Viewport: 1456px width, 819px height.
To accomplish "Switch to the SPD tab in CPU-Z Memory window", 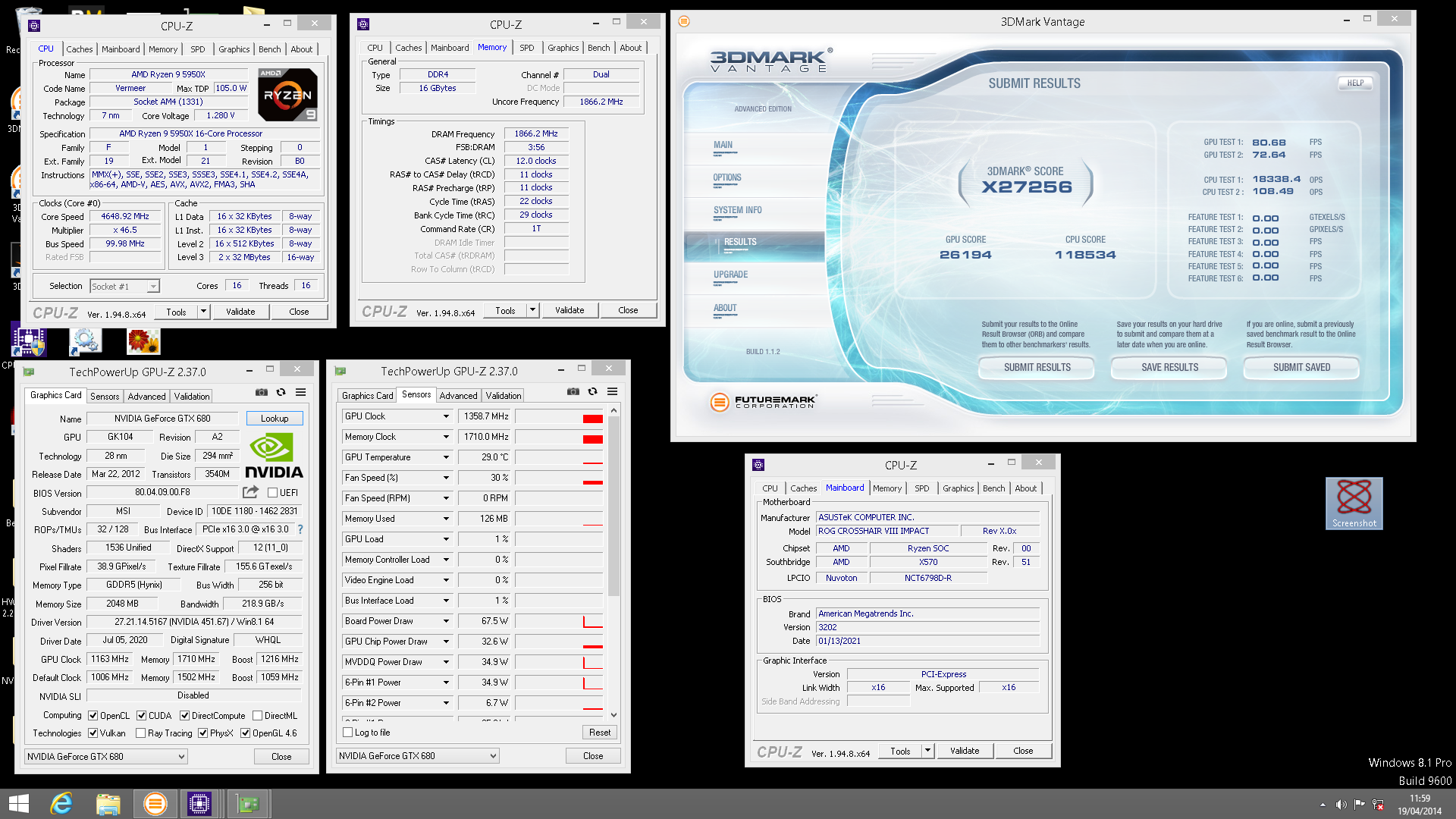I will pos(526,48).
